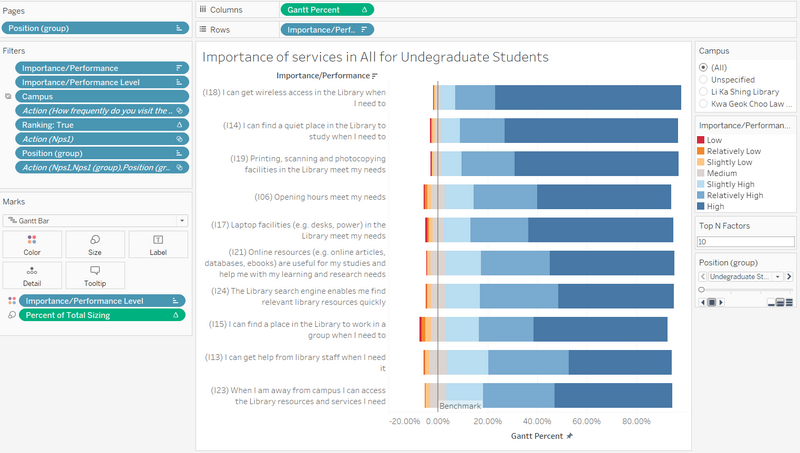
Task: Click the Importance/Performance column header
Action: point(323,76)
